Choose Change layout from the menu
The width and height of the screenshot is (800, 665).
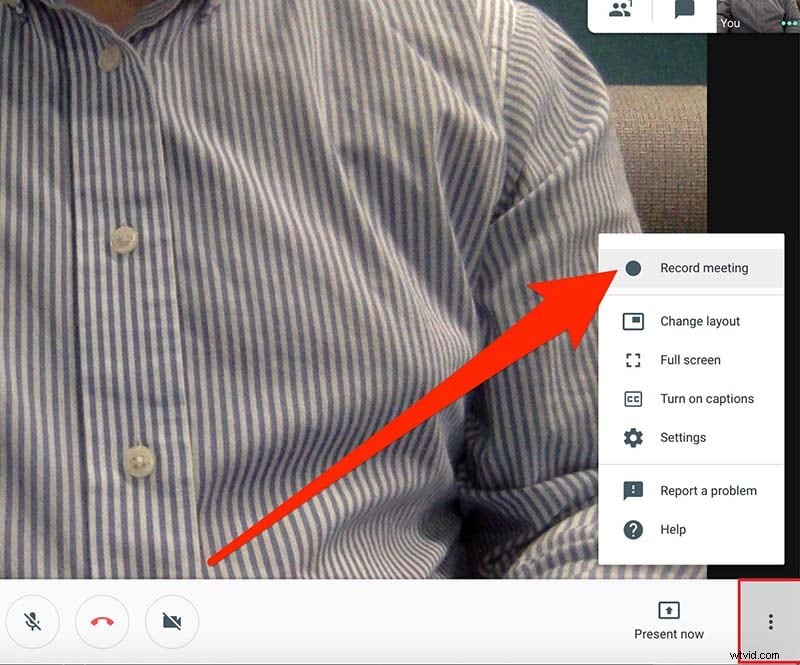(699, 321)
